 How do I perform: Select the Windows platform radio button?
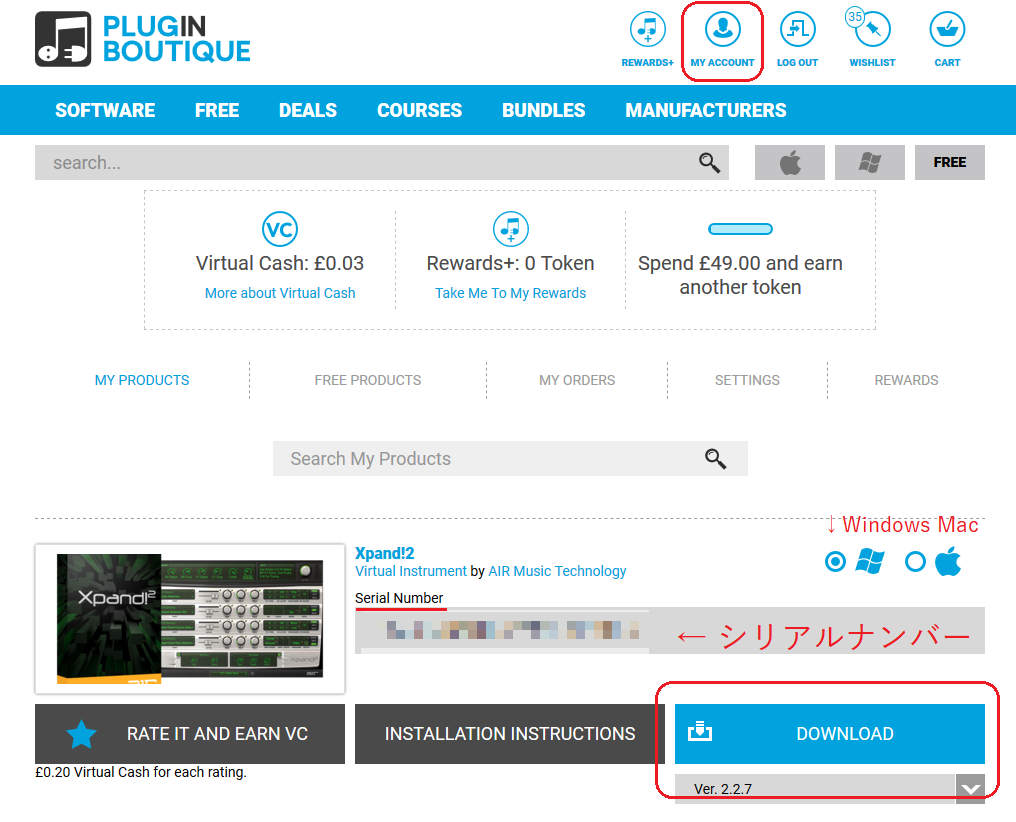tap(835, 562)
